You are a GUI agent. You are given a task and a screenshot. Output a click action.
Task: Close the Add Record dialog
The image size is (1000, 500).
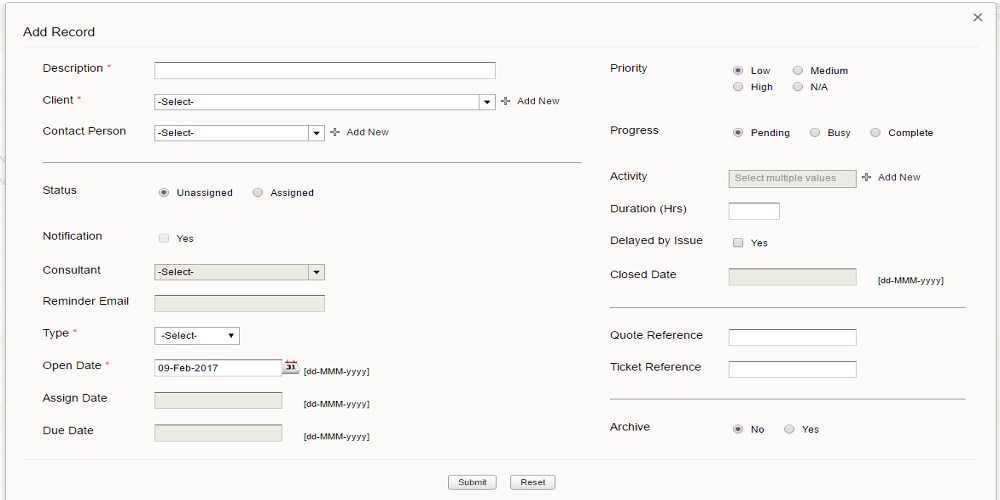(977, 17)
